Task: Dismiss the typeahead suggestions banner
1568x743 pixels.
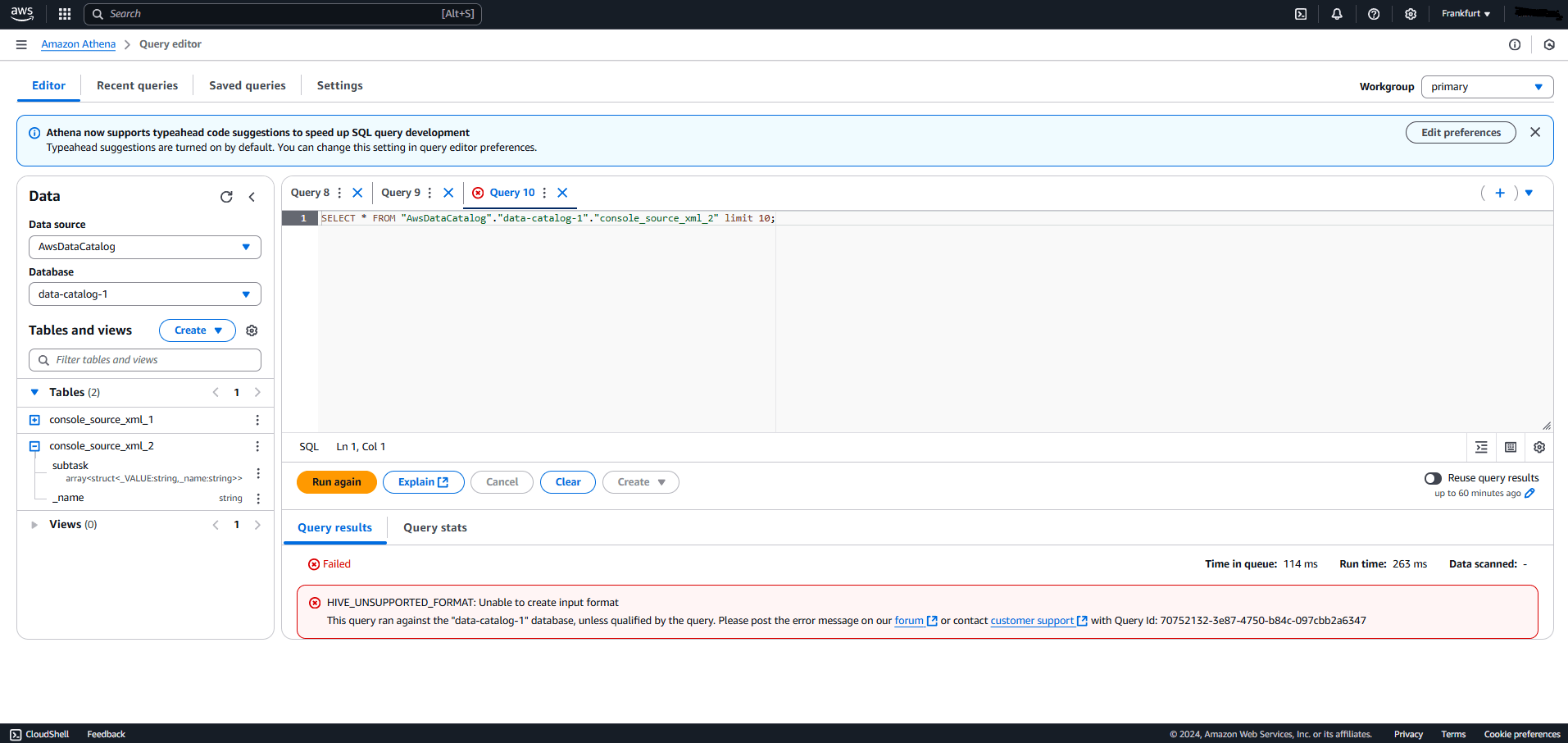Action: pos(1535,132)
